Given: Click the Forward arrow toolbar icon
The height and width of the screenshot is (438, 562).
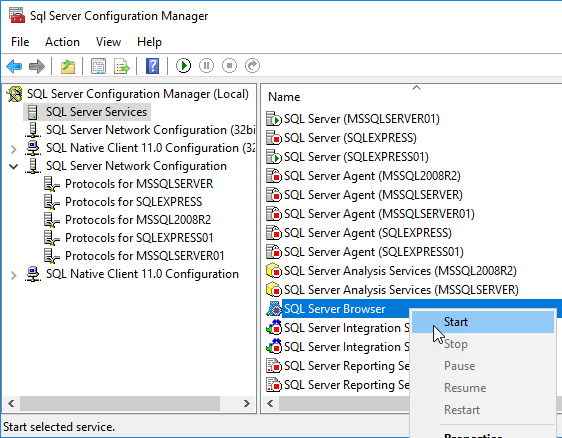Looking at the screenshot, I should click(37, 66).
